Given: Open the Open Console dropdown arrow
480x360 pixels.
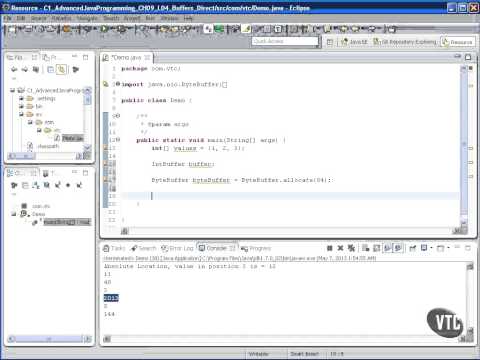Looking at the screenshot, I should click(x=448, y=248).
